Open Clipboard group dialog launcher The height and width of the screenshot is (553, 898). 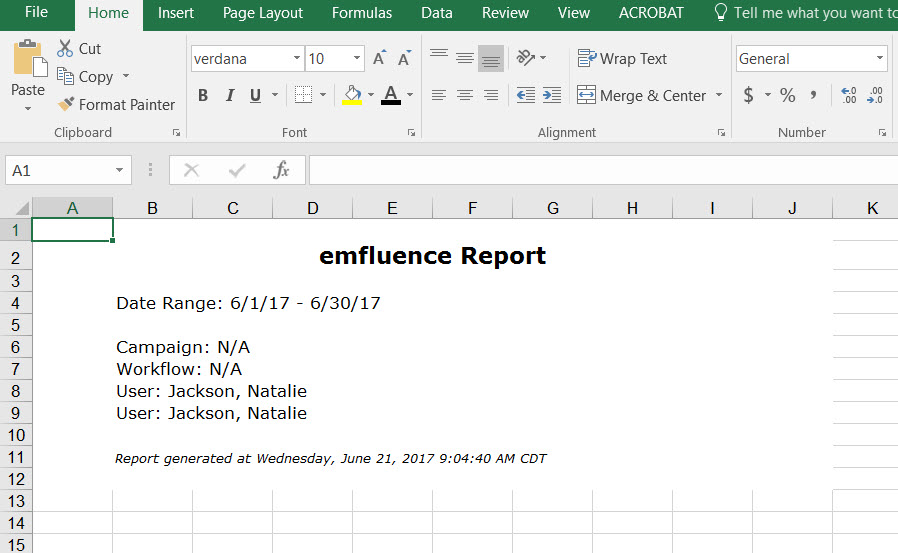pos(176,133)
